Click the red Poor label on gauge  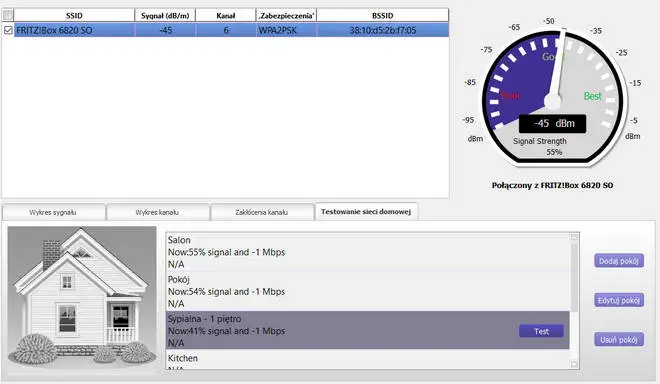point(510,96)
